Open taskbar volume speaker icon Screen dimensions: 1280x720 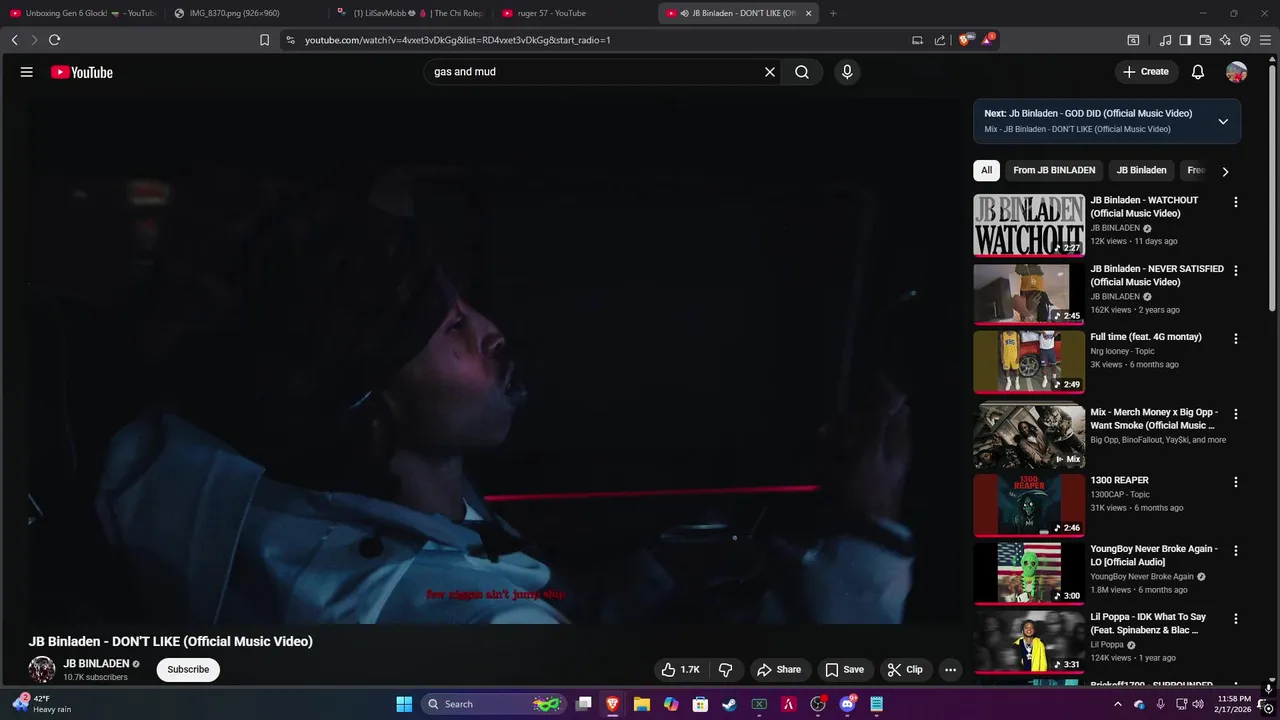click(x=1198, y=704)
